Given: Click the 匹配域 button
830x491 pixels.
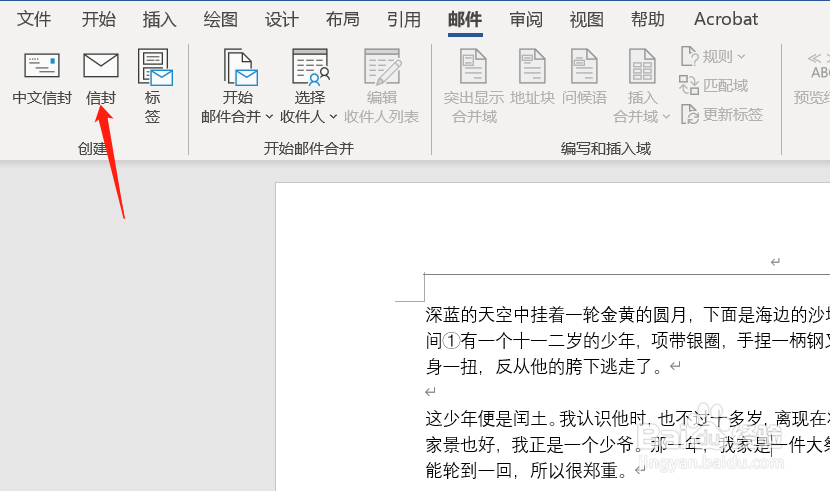Looking at the screenshot, I should 713,85.
